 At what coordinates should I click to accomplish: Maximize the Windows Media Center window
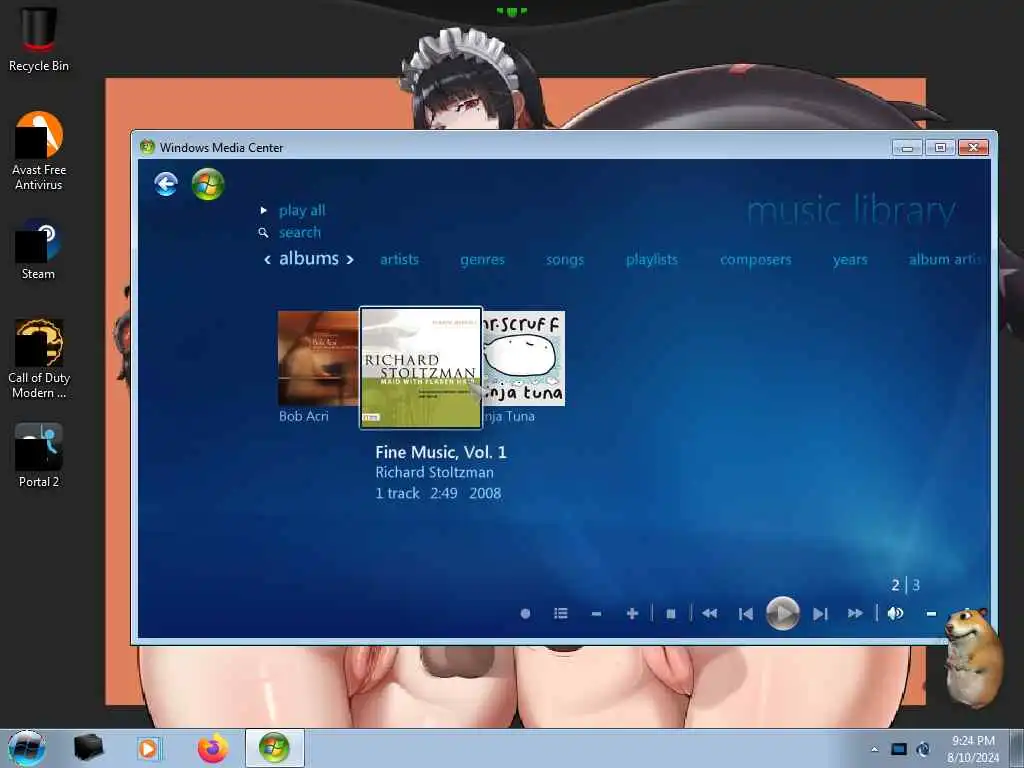tap(940, 148)
